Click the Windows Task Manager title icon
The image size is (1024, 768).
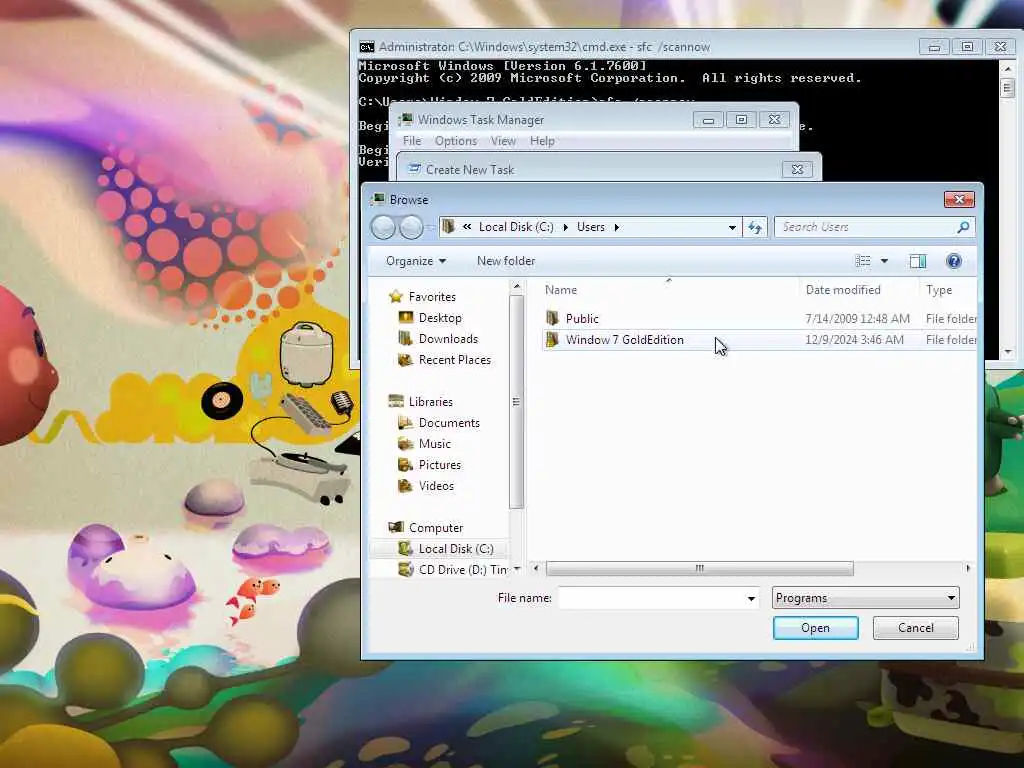coord(406,120)
